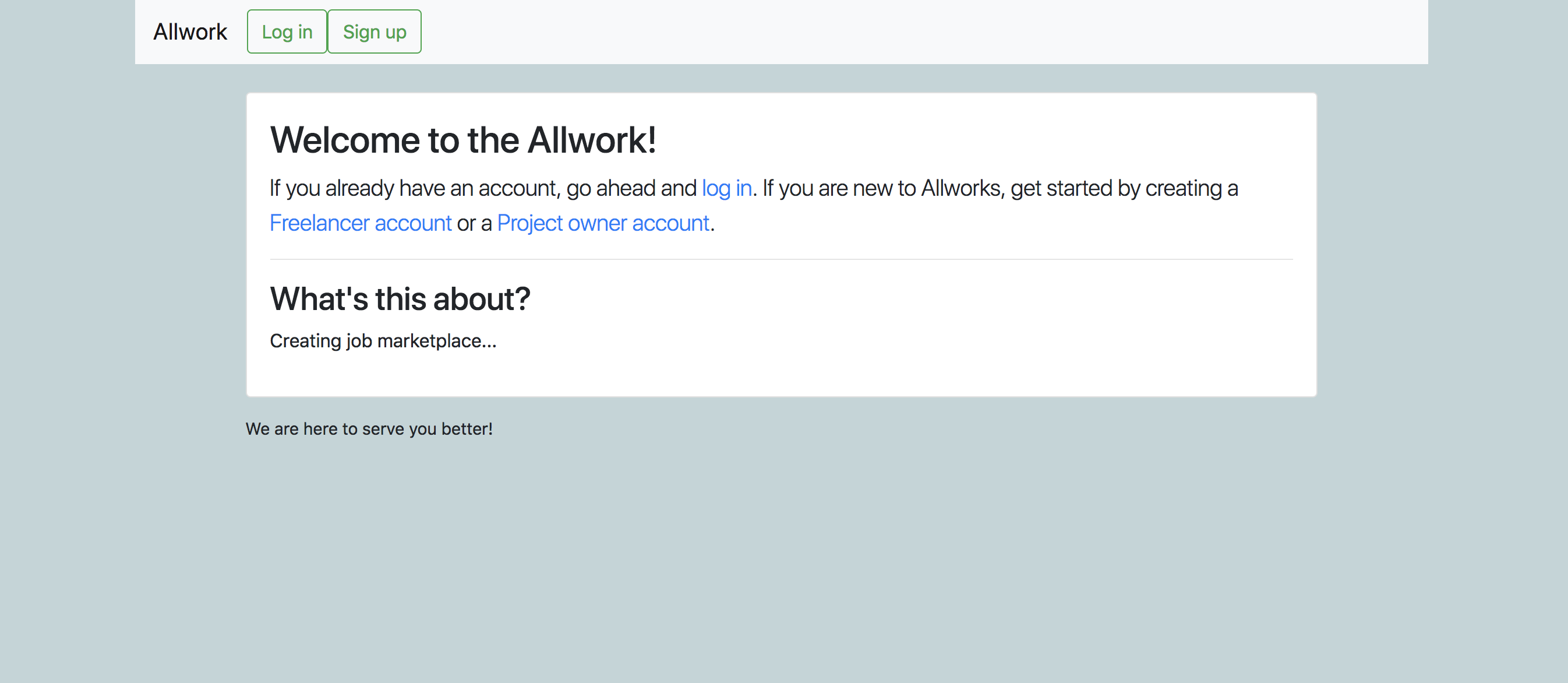Click the 'Welcome to the Allwork!' heading
The width and height of the screenshot is (1568, 683).
pyautogui.click(x=462, y=140)
